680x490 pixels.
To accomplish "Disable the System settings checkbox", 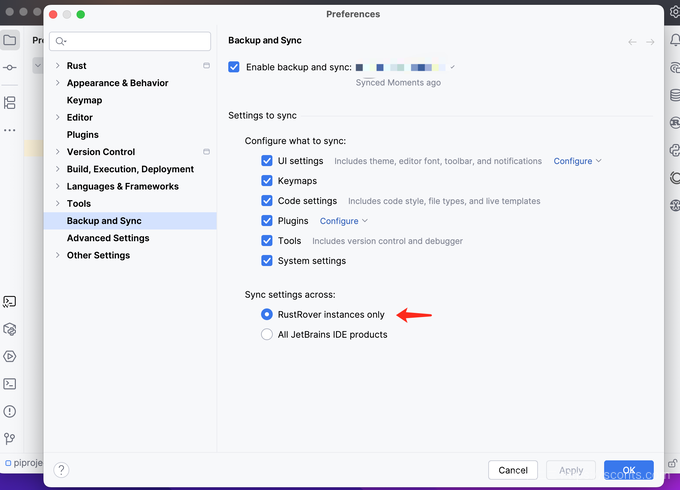I will tap(267, 261).
